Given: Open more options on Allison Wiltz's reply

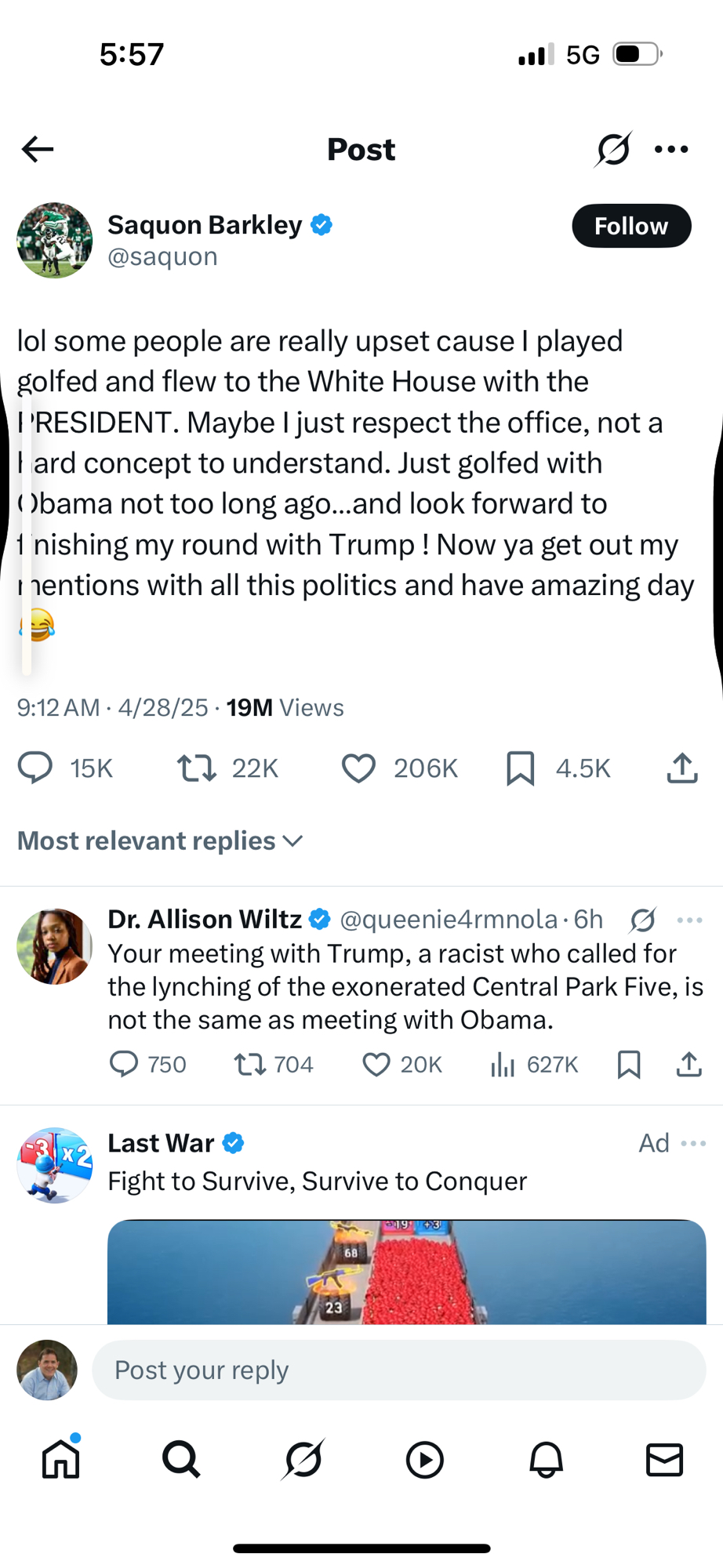Looking at the screenshot, I should [689, 920].
